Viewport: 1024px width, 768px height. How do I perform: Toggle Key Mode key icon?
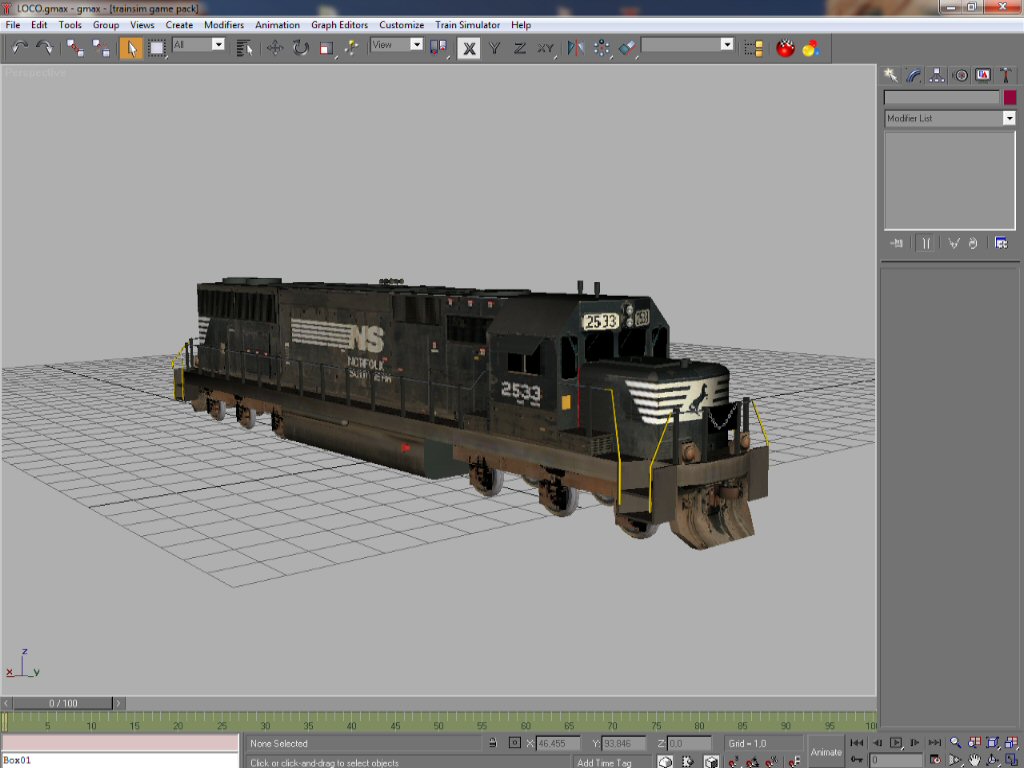pos(857,760)
